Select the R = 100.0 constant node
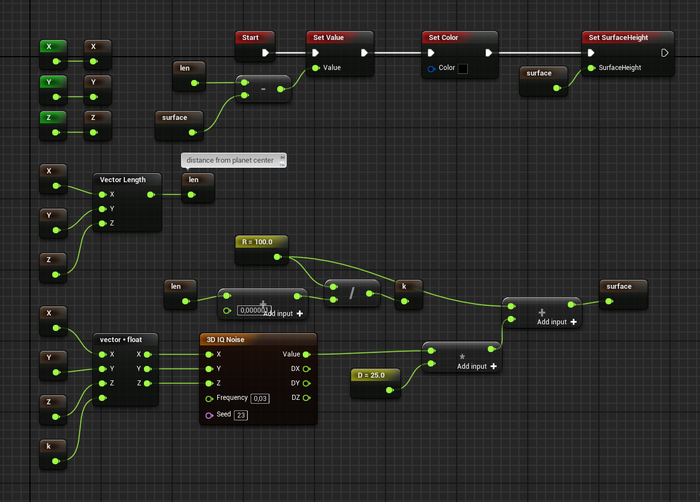This screenshot has height=502, width=700. point(261,250)
